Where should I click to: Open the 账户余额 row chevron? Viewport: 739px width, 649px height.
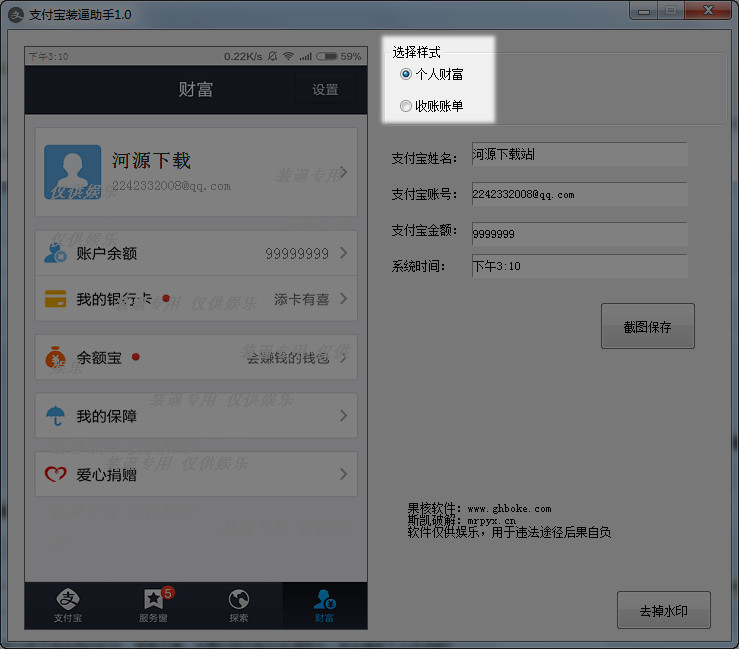344,253
